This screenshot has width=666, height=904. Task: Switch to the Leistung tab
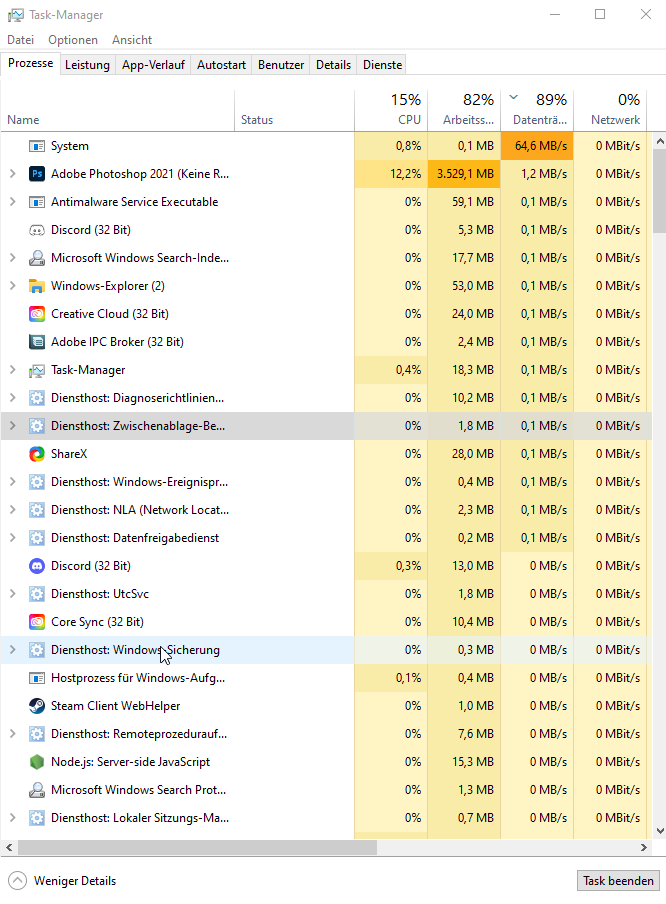click(87, 65)
